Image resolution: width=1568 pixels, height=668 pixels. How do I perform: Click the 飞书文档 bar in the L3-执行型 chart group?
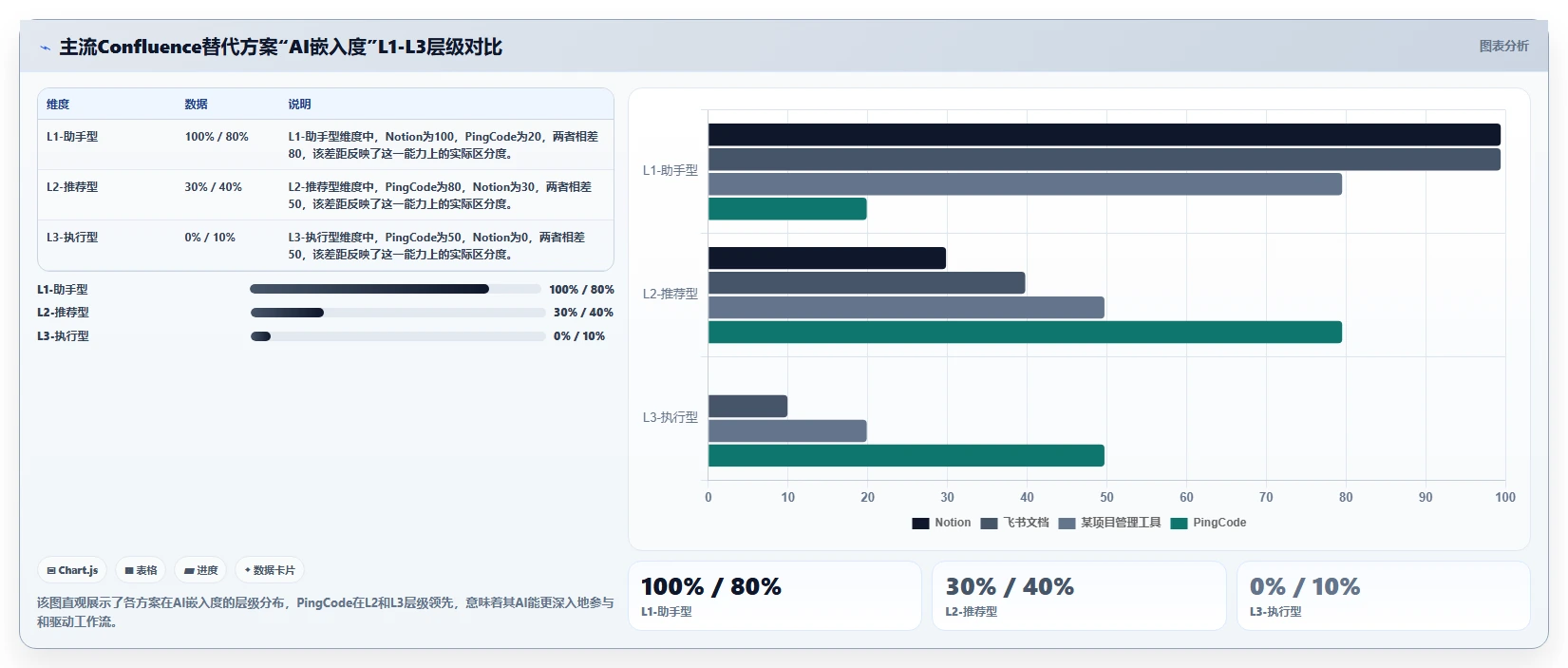click(x=747, y=407)
